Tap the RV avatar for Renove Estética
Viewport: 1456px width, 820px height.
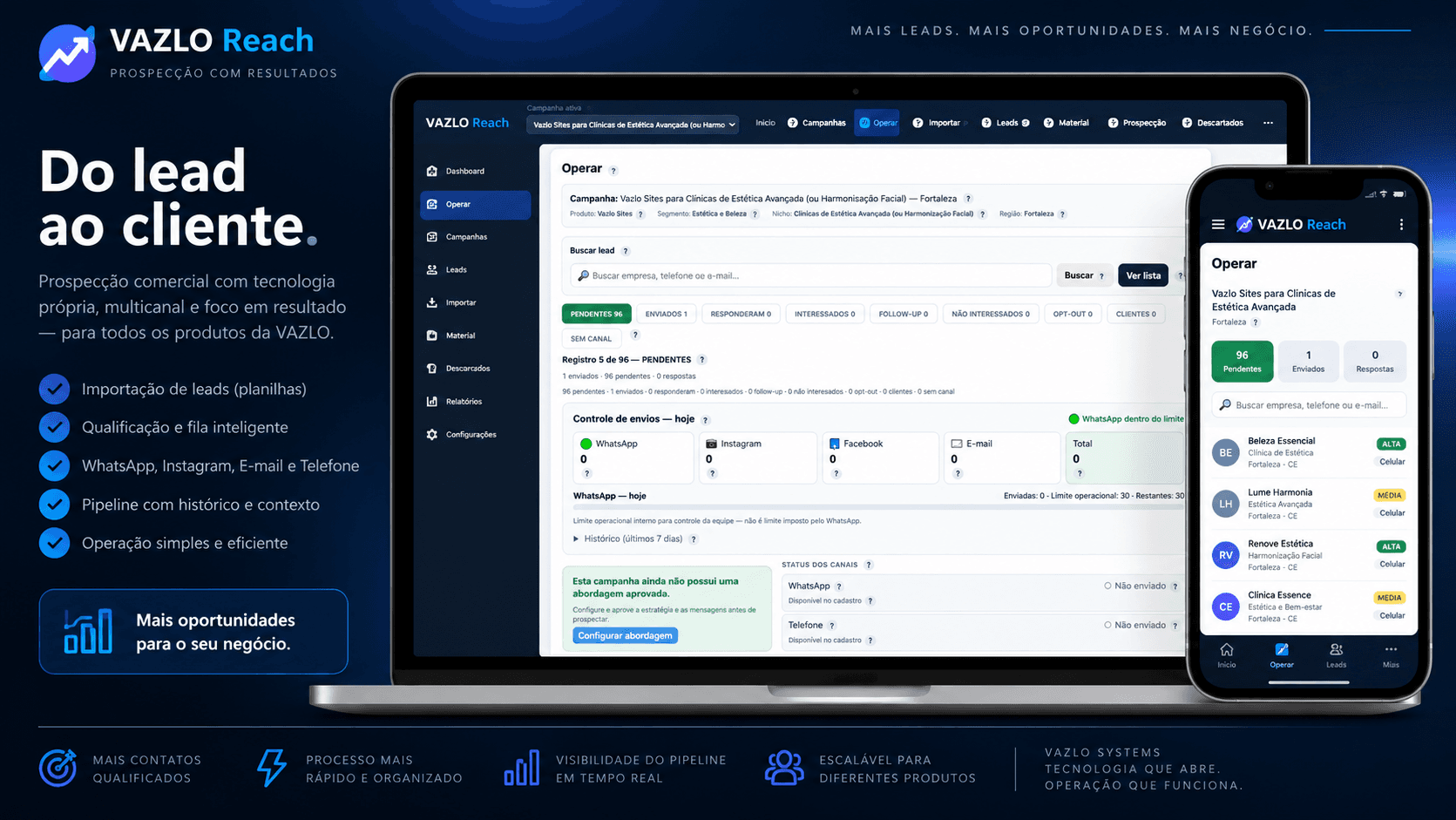point(1226,555)
